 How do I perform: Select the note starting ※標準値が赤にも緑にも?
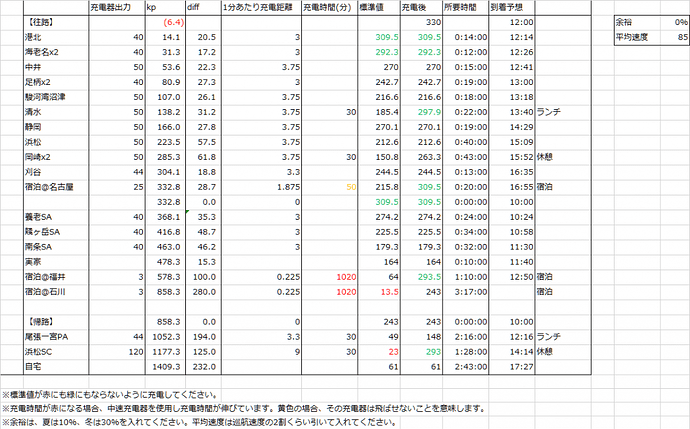(110, 394)
